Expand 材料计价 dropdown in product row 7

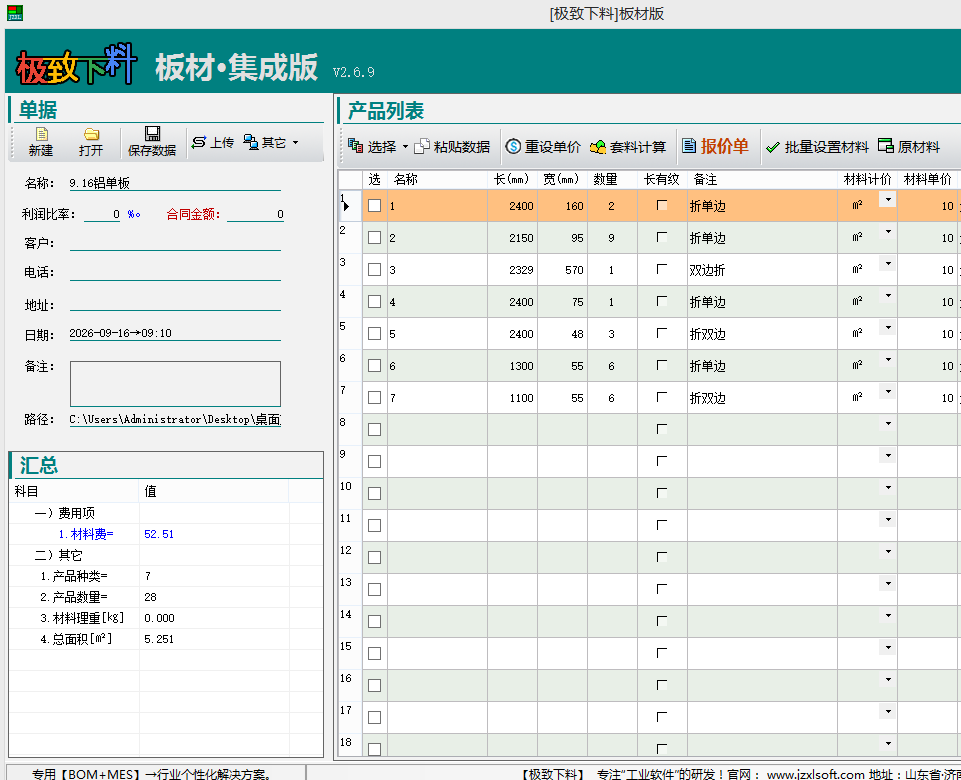coord(888,391)
